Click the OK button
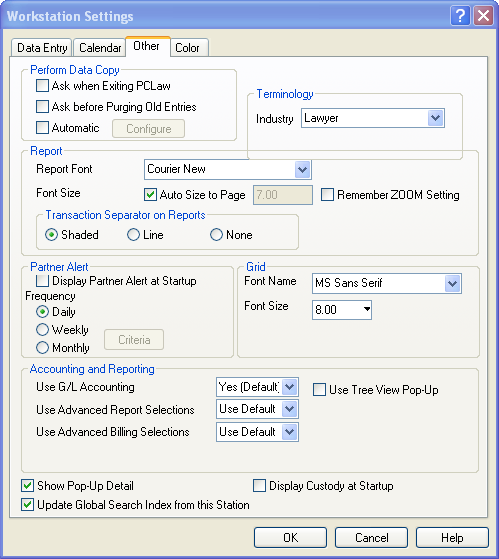Image resolution: width=499 pixels, height=559 pixels. 290,538
